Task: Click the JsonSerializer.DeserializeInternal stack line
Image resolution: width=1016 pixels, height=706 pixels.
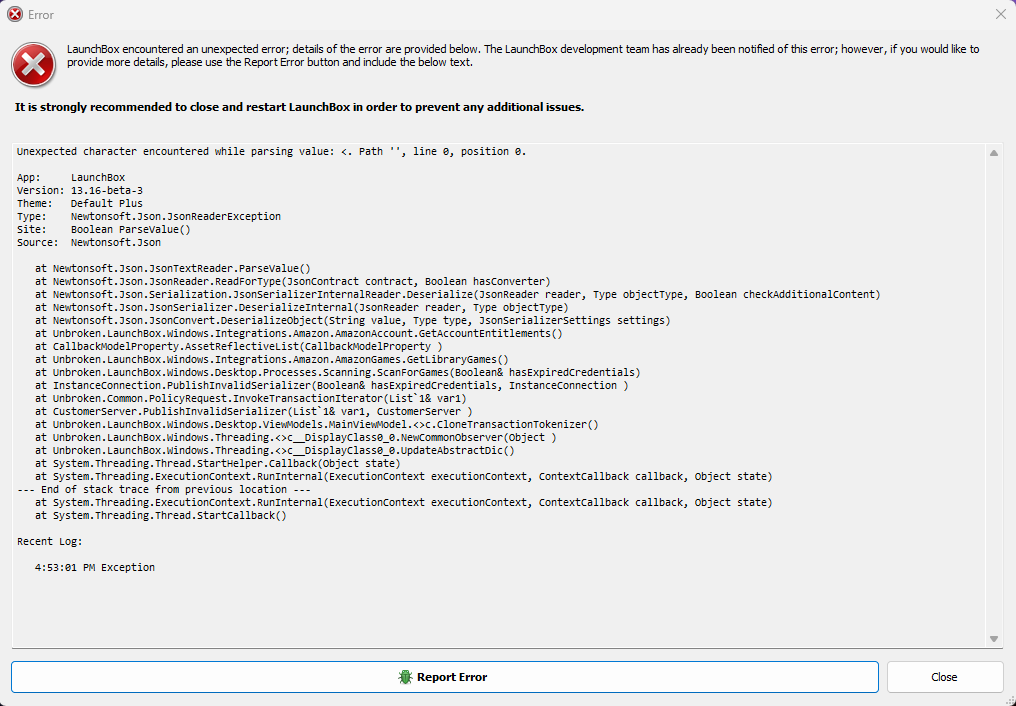Action: 302,307
